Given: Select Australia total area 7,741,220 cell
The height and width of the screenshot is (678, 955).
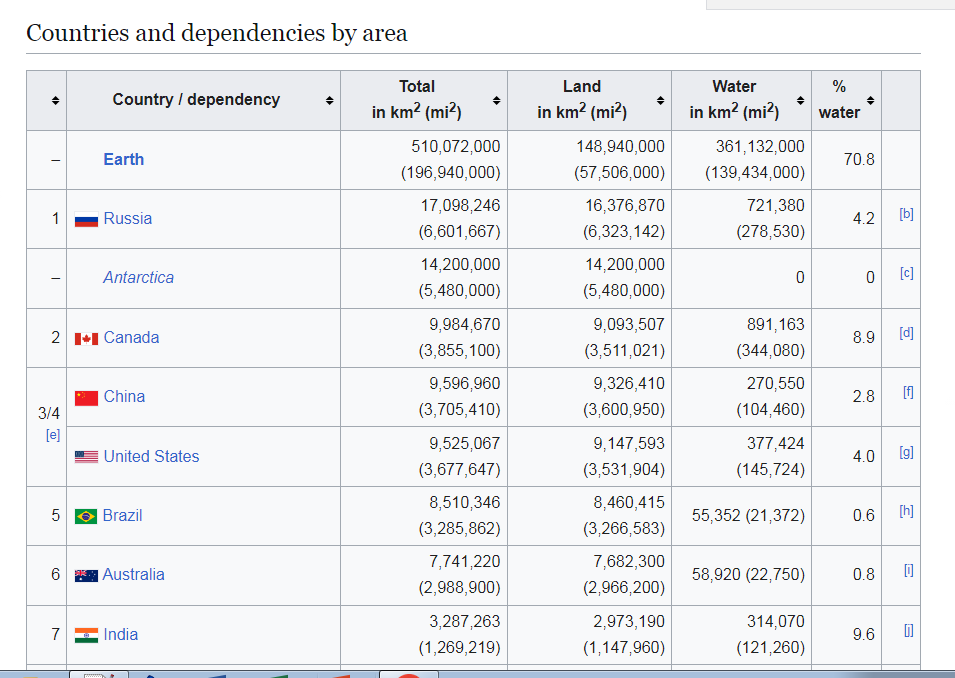Looking at the screenshot, I should [x=424, y=575].
